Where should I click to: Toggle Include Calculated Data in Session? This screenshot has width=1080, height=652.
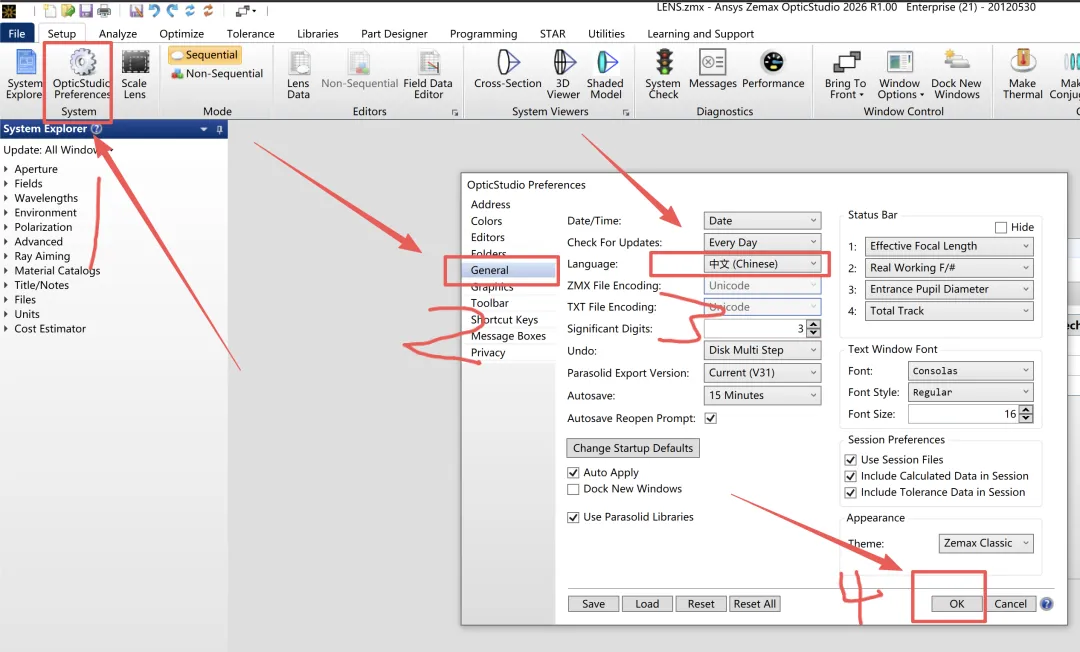(851, 476)
